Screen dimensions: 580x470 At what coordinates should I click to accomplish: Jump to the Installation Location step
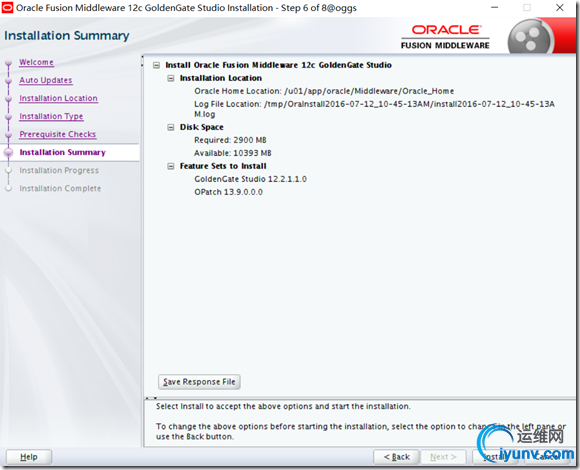pyautogui.click(x=58, y=98)
